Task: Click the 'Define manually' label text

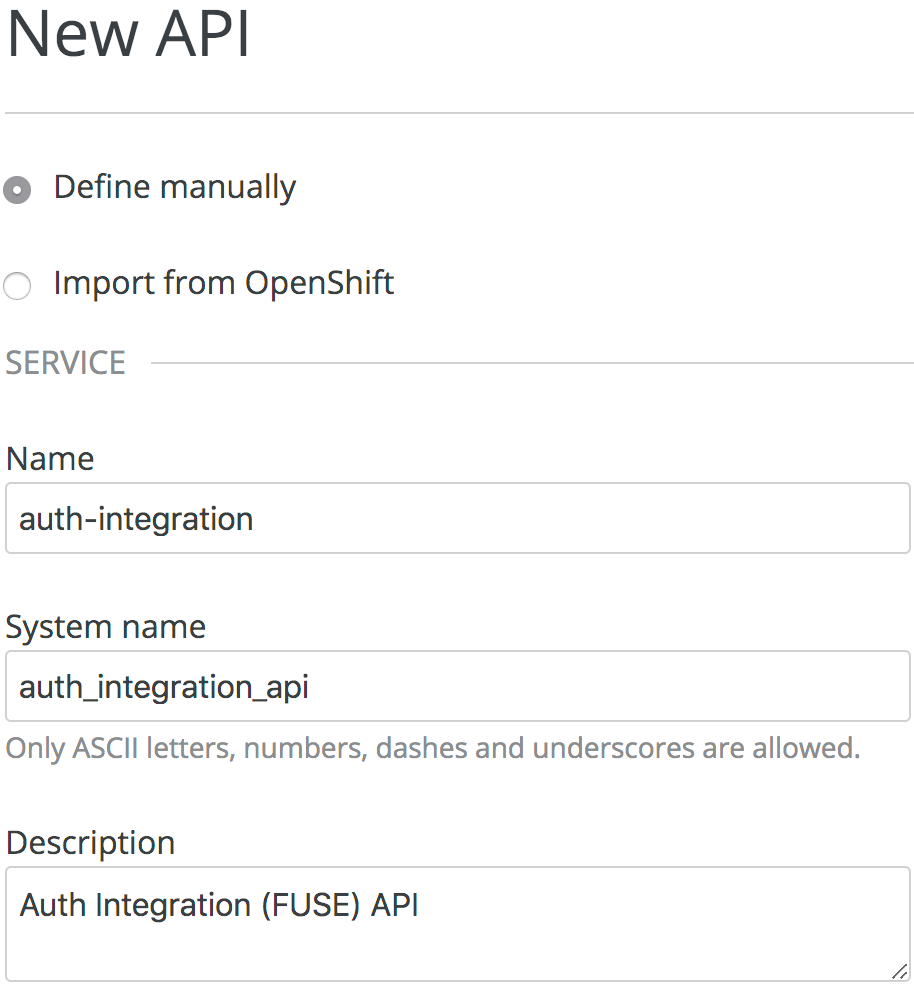Action: click(x=175, y=187)
